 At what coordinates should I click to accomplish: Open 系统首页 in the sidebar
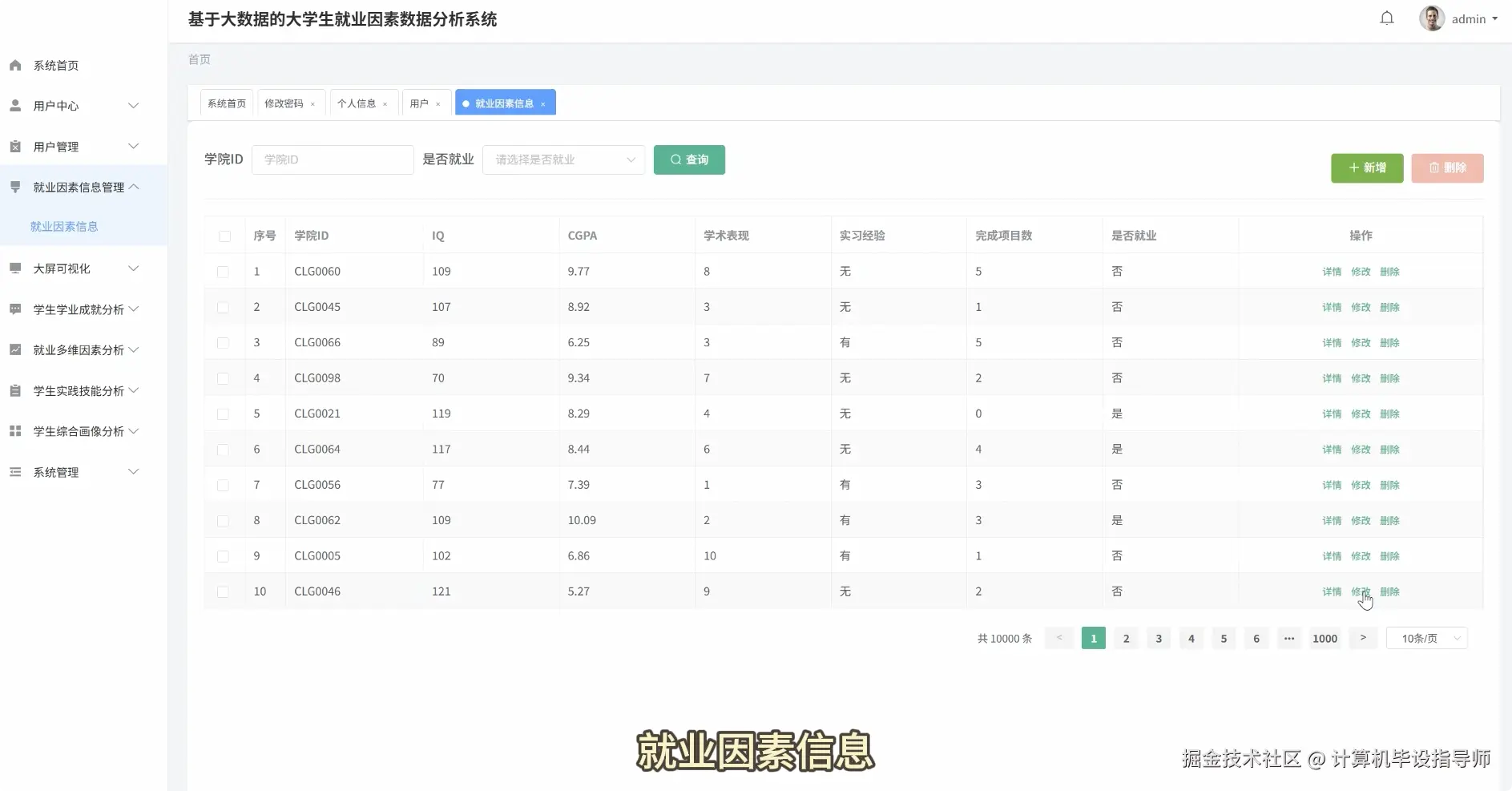[x=56, y=65]
